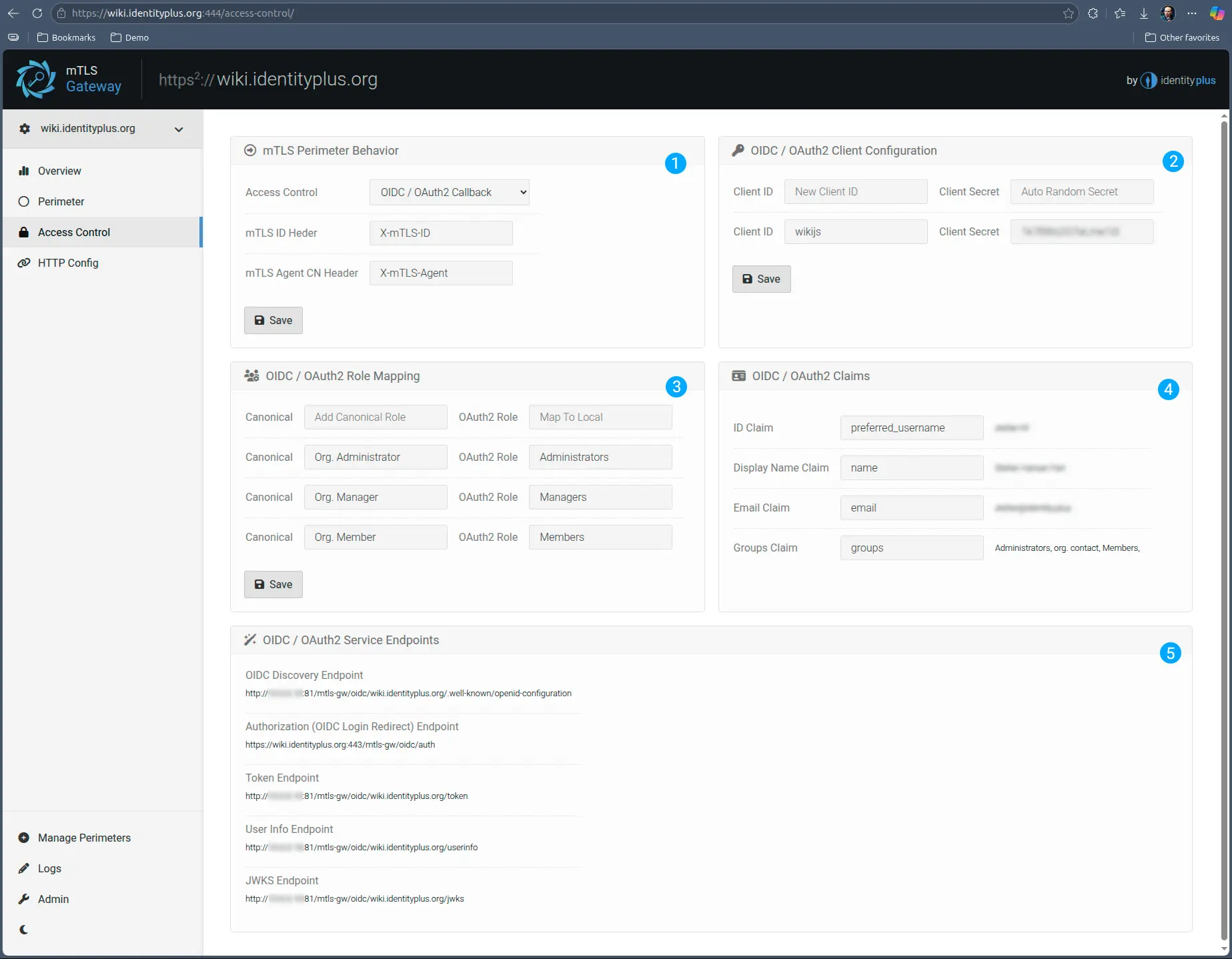Click the key icon on OIDC Client Configuration
This screenshot has width=1232, height=959.
(738, 150)
